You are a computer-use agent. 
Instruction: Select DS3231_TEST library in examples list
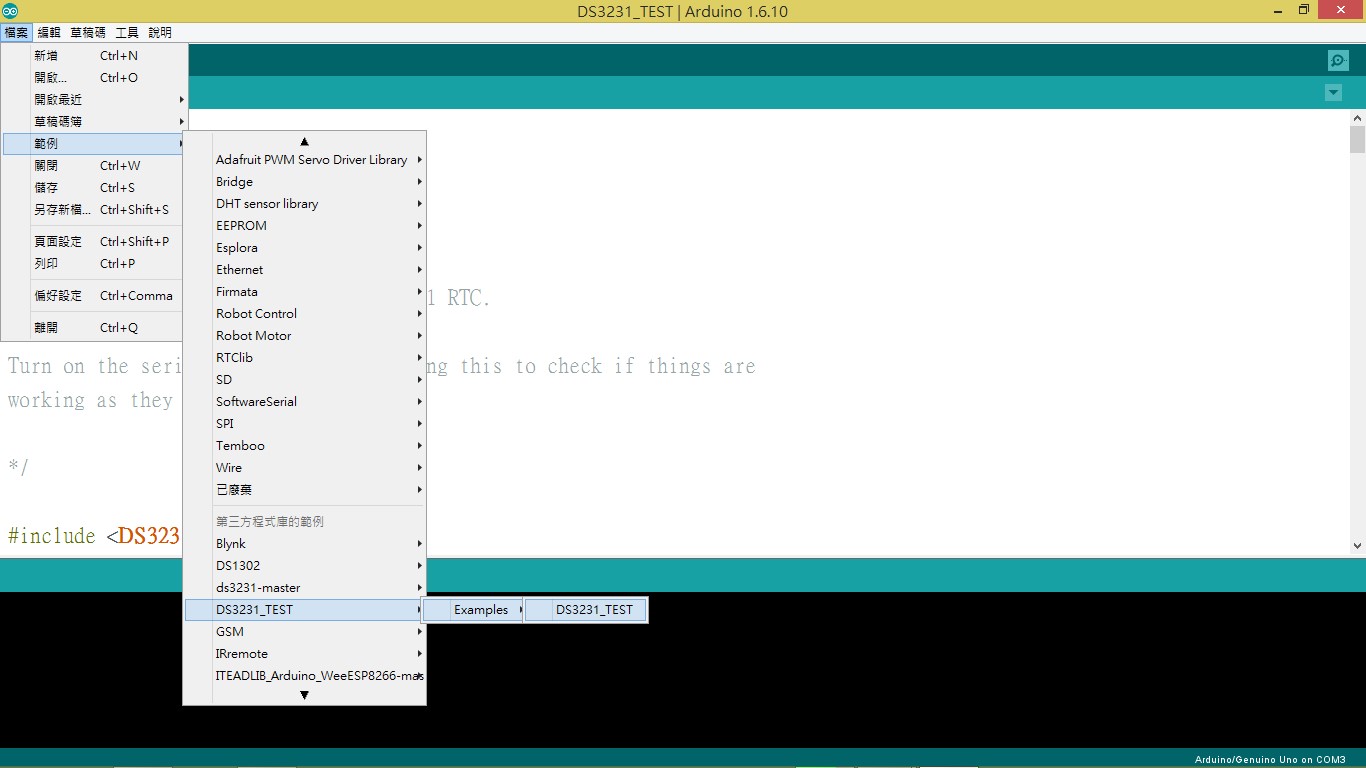[305, 610]
